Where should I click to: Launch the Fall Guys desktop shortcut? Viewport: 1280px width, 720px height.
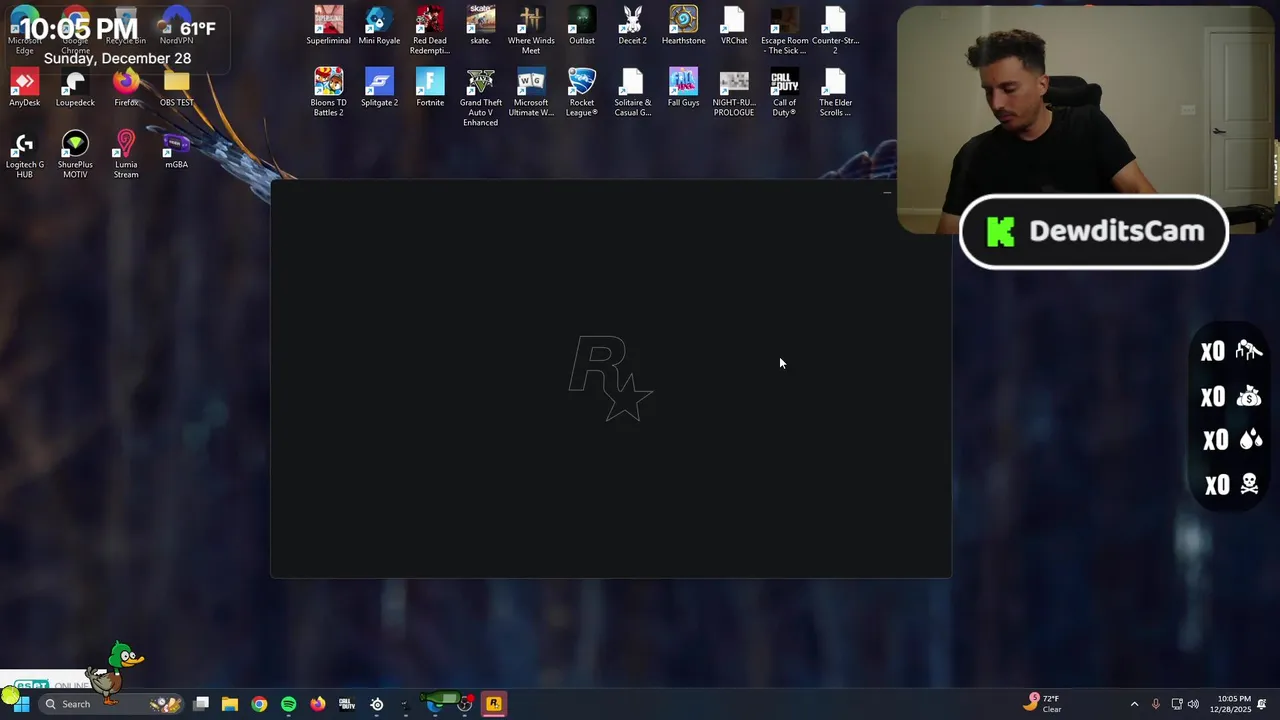pos(683,88)
